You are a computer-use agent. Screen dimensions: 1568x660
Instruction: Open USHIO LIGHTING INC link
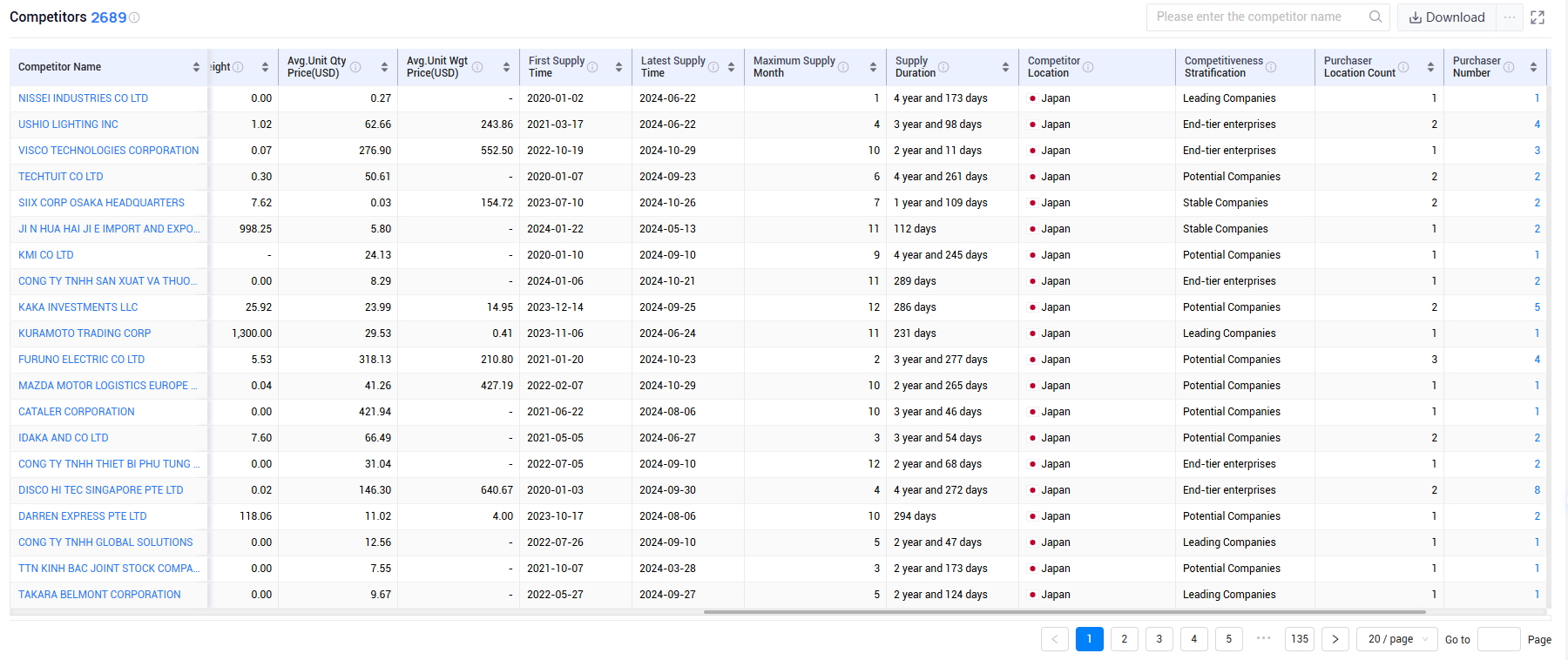pyautogui.click(x=68, y=125)
